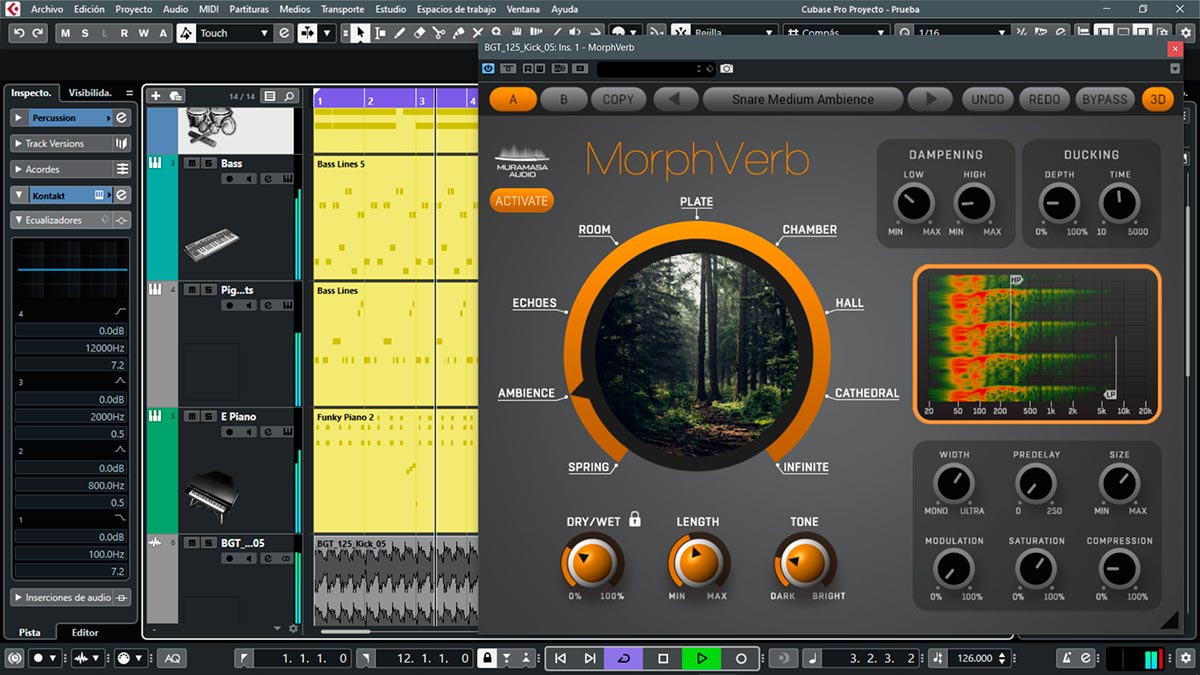The image size is (1200, 675).
Task: Select the Erase tool
Action: (420, 33)
